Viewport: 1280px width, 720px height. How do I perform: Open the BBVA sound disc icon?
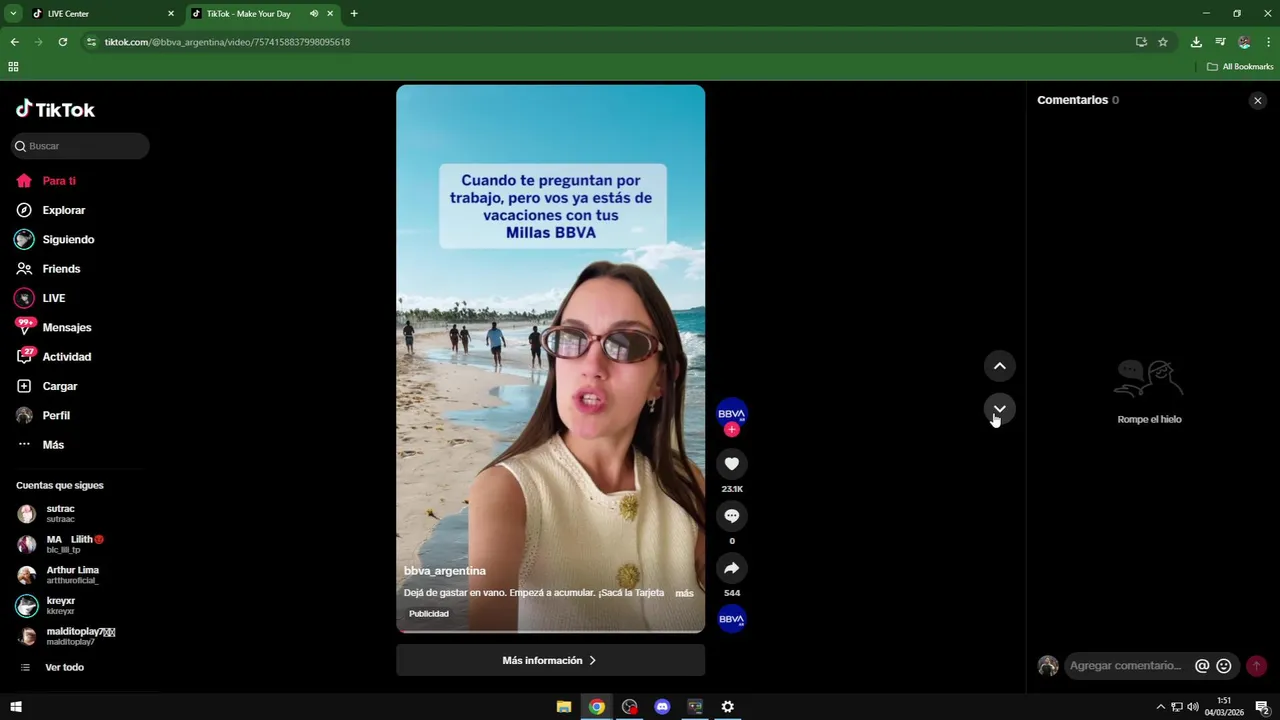point(732,619)
